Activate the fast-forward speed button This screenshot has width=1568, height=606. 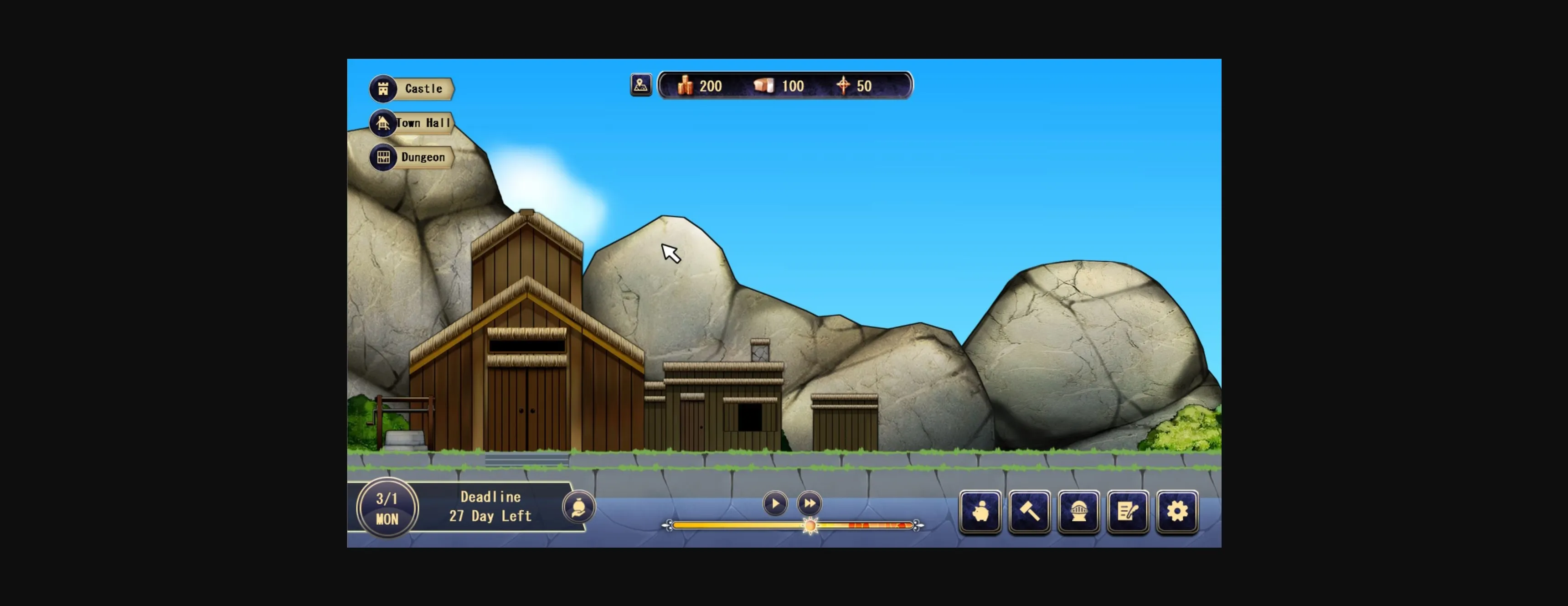[x=810, y=503]
